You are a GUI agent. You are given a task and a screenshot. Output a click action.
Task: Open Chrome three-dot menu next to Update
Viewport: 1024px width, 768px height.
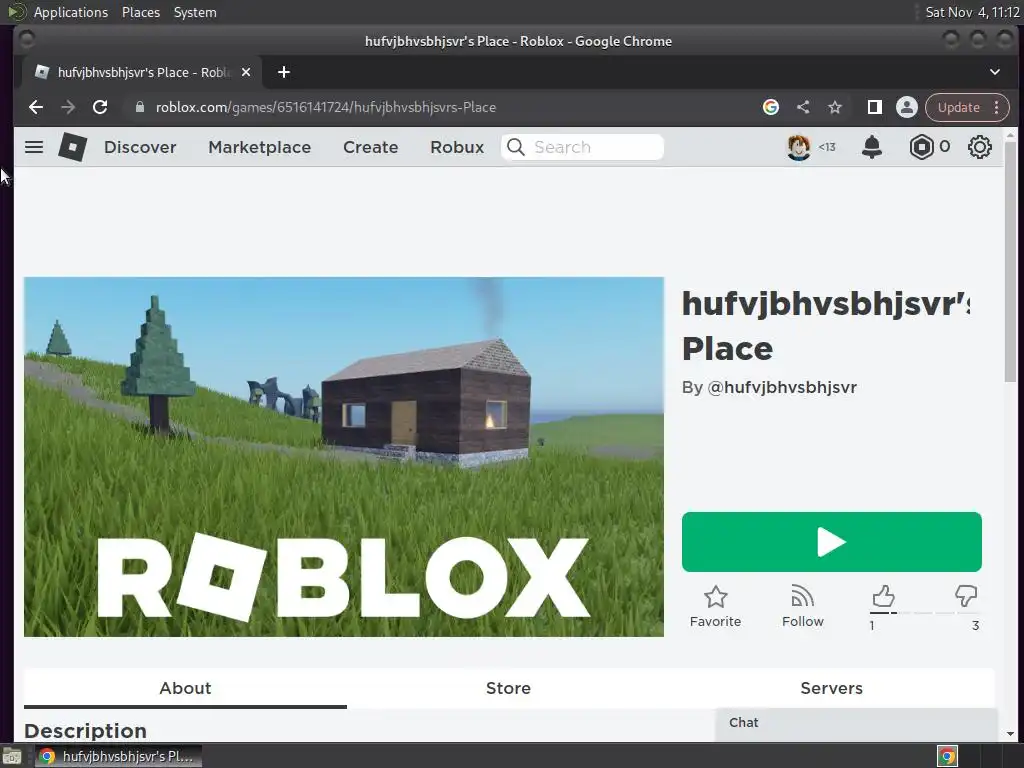(997, 107)
